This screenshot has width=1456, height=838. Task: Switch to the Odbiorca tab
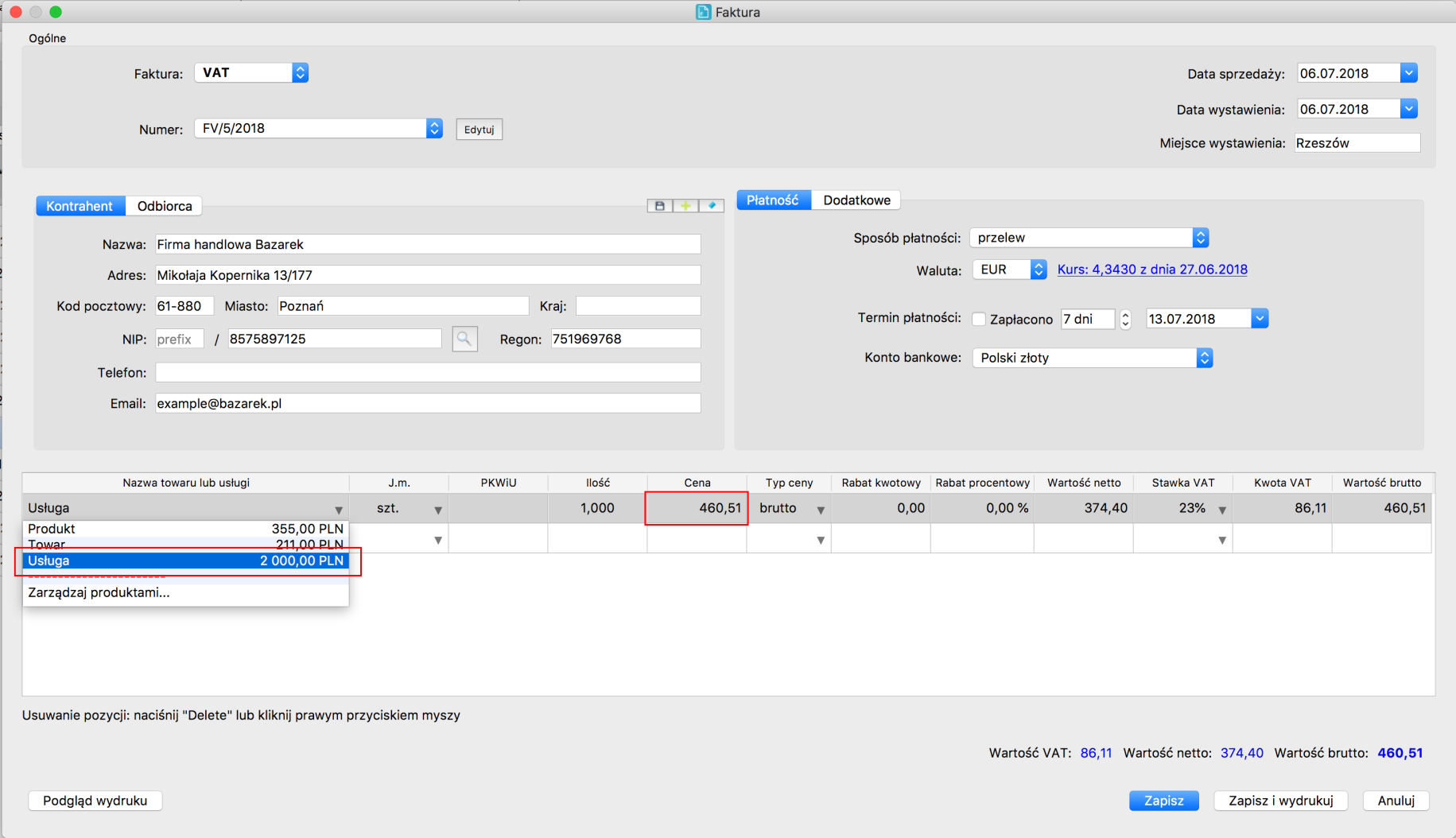[165, 206]
